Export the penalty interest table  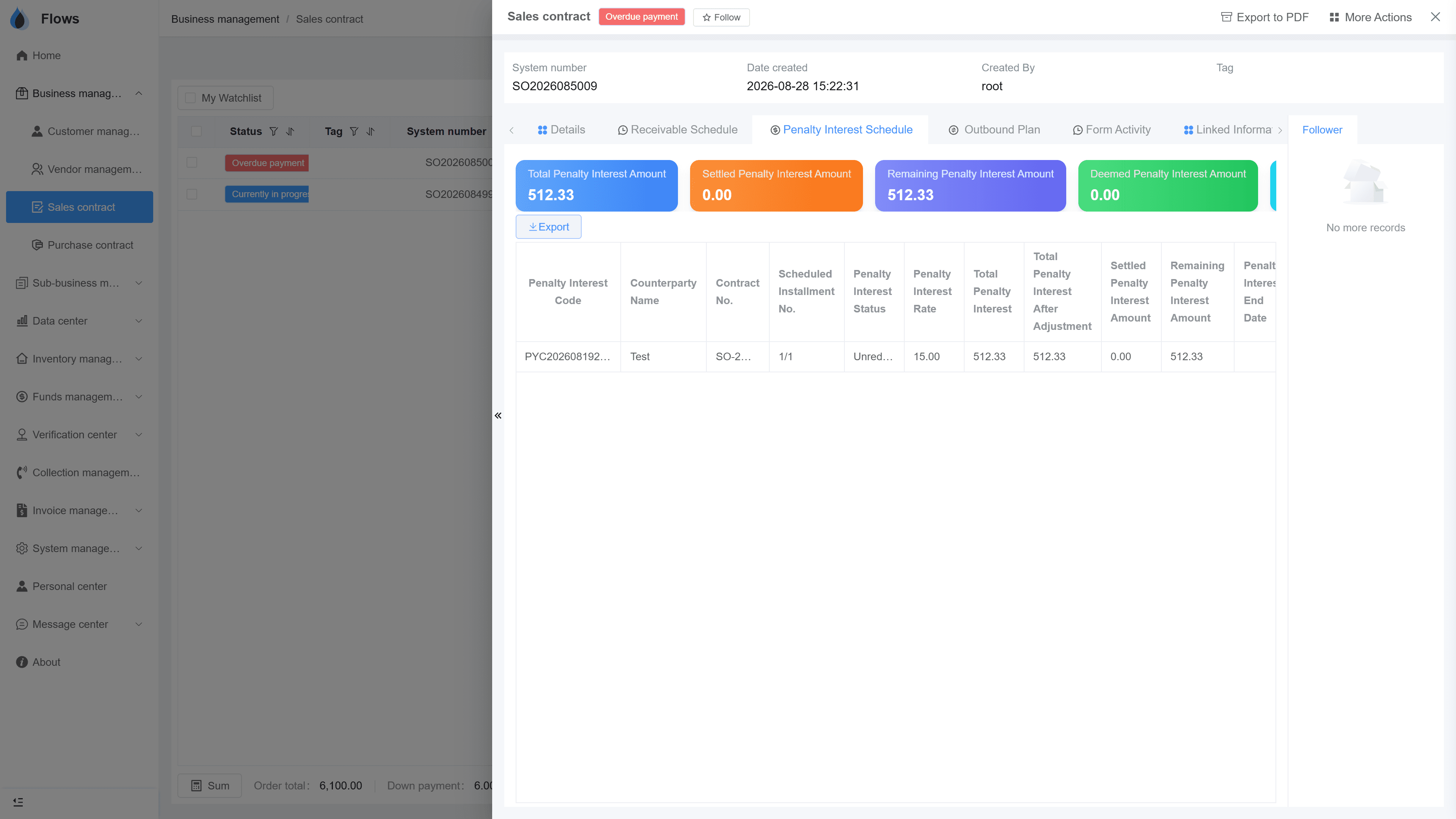[548, 227]
